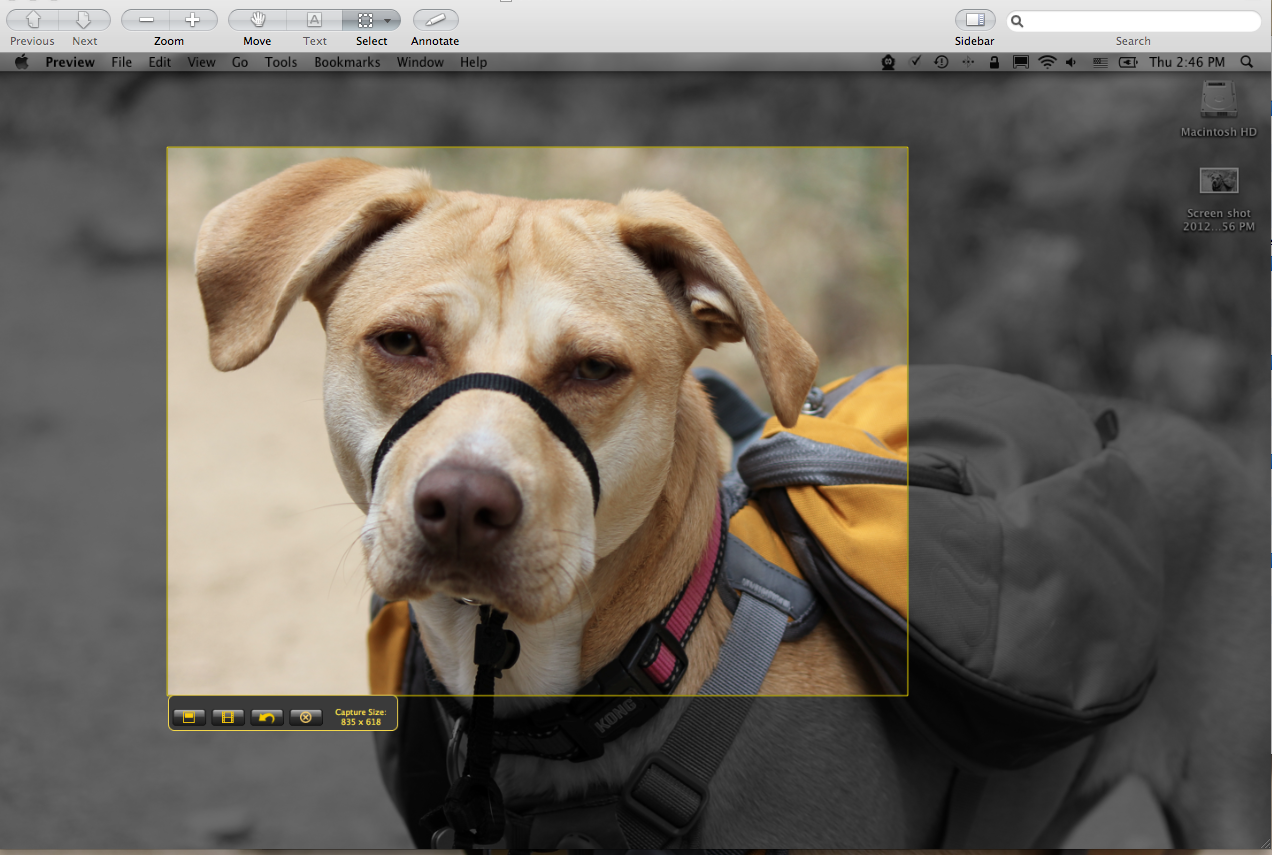1272x855 pixels.
Task: Click the display monitor menu bar icon
Action: pyautogui.click(x=1020, y=62)
